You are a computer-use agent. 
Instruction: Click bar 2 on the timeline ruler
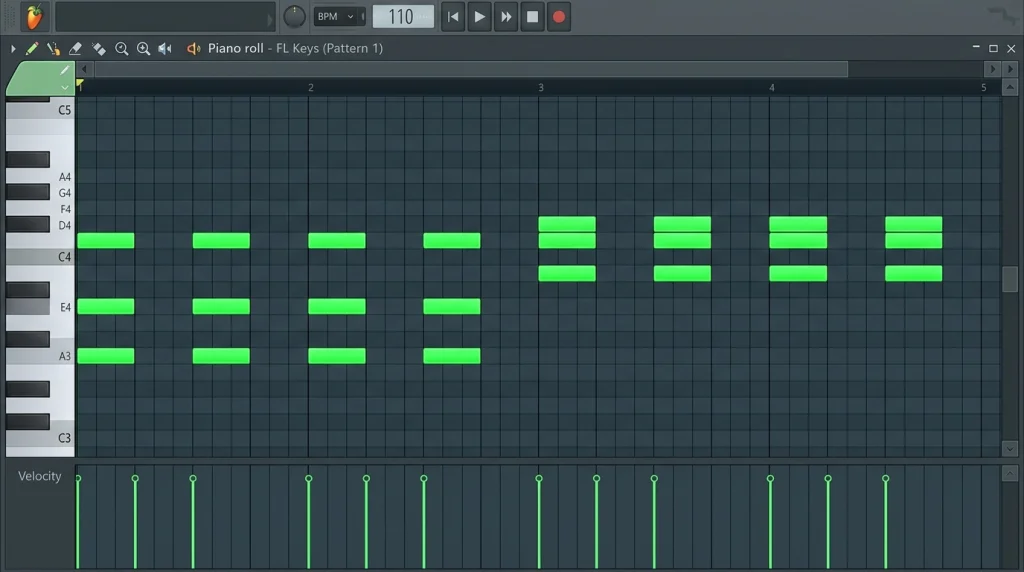[311, 87]
